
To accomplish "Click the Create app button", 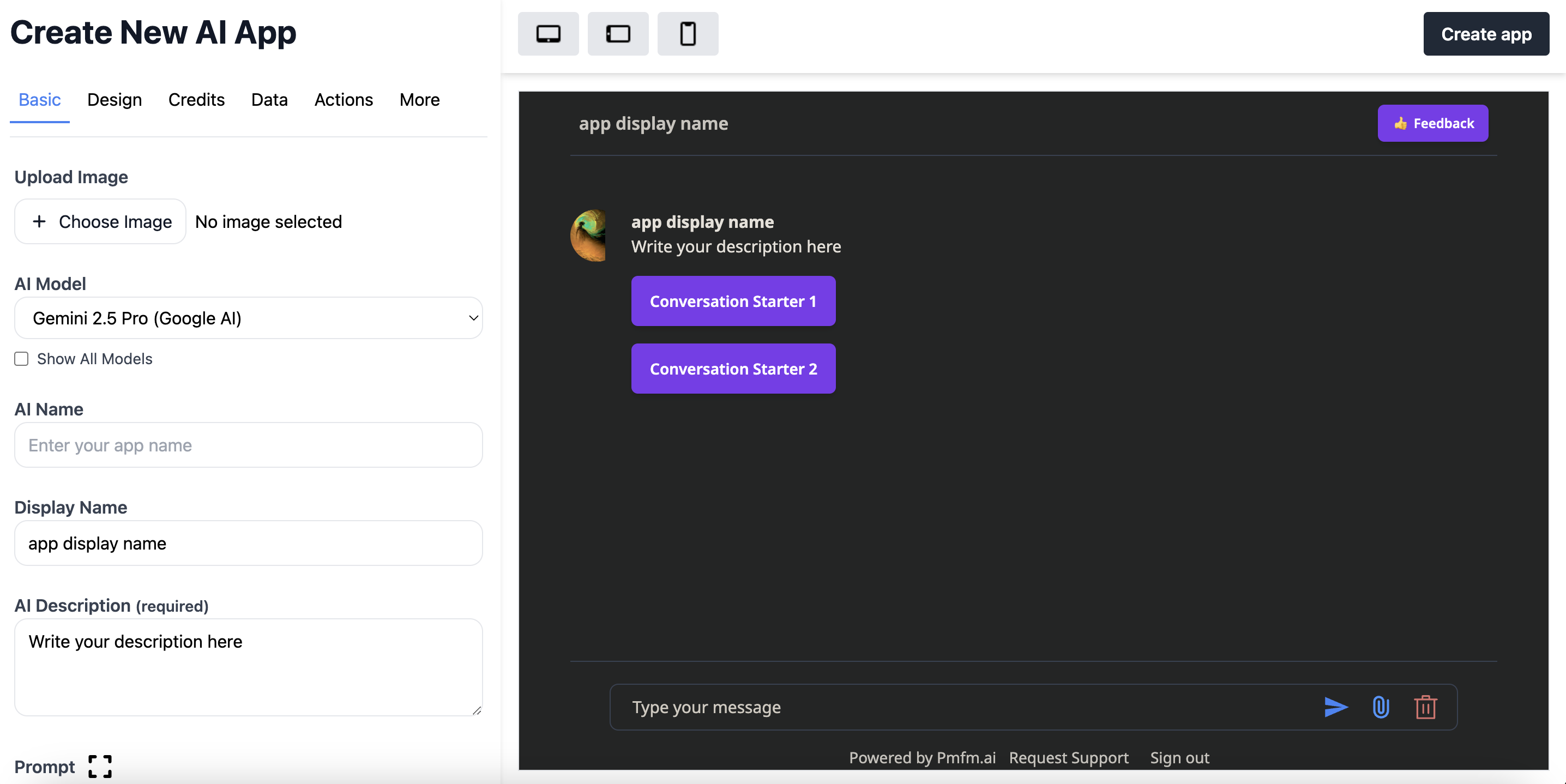I will point(1486,34).
